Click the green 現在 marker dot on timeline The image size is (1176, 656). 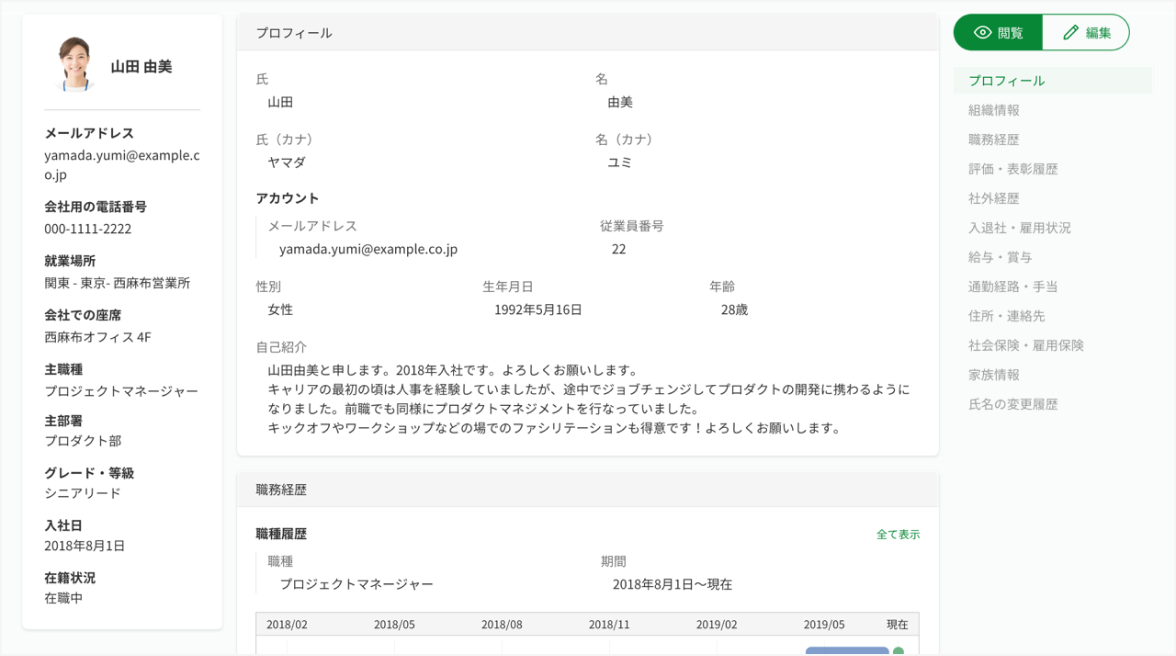(898, 652)
